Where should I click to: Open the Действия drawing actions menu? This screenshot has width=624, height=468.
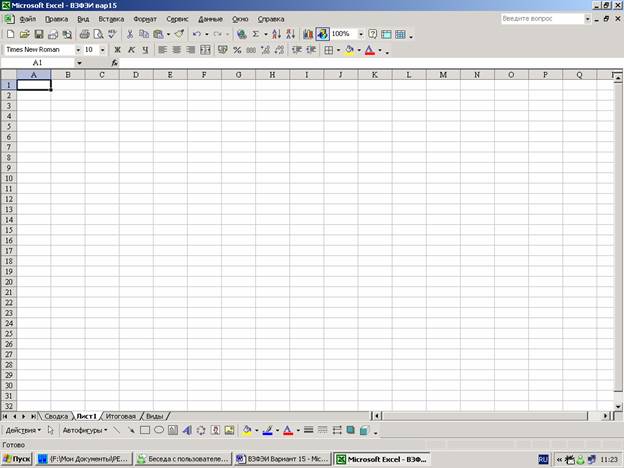[23, 430]
